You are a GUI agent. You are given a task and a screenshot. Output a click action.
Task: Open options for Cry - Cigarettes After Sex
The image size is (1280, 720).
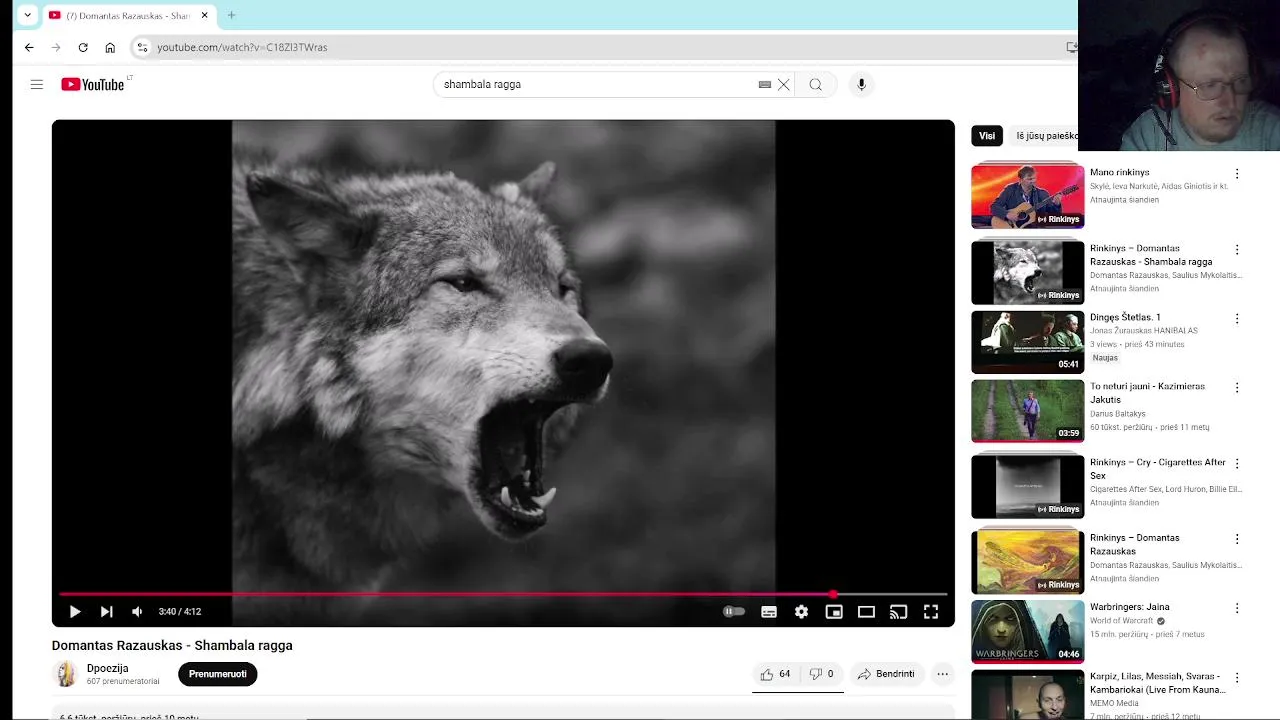[x=1237, y=464]
